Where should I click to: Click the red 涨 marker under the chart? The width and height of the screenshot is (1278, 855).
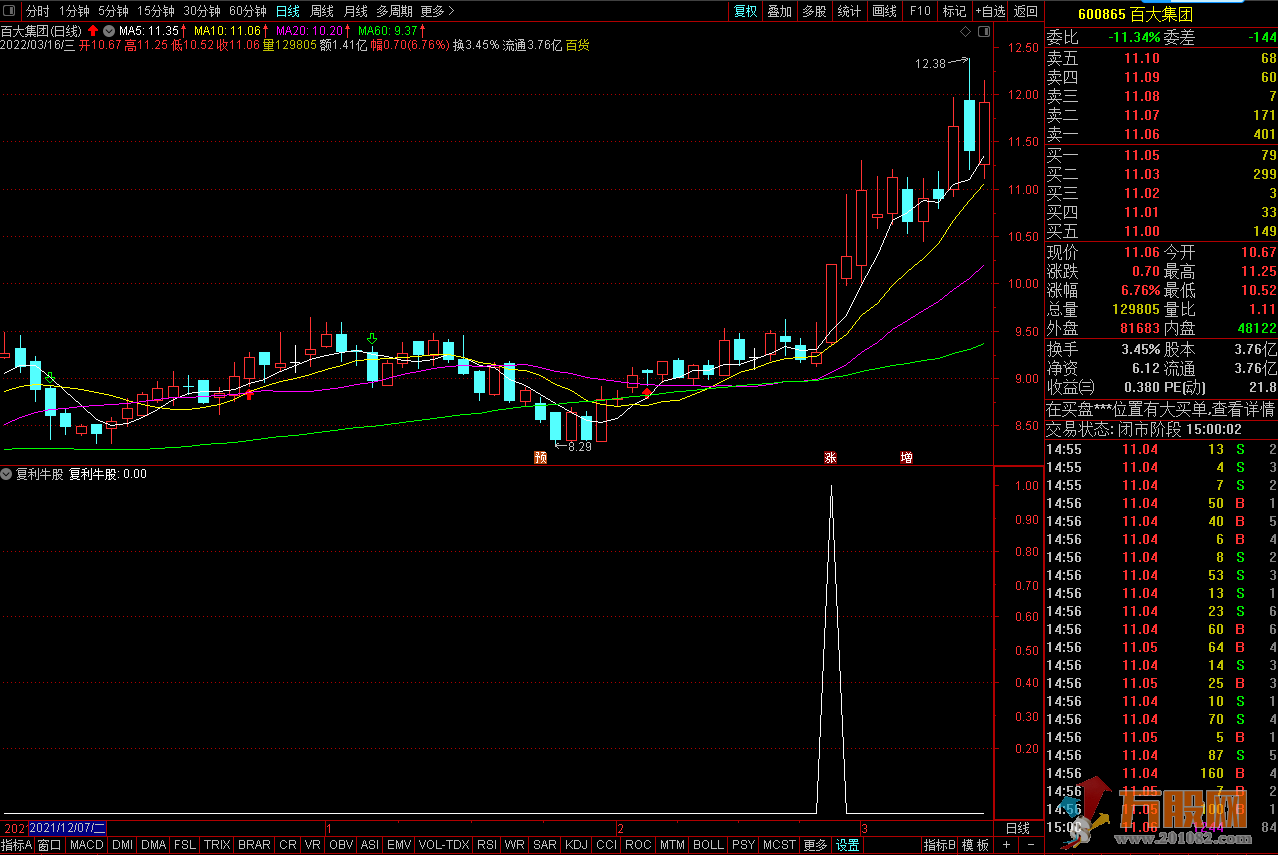pyautogui.click(x=829, y=457)
